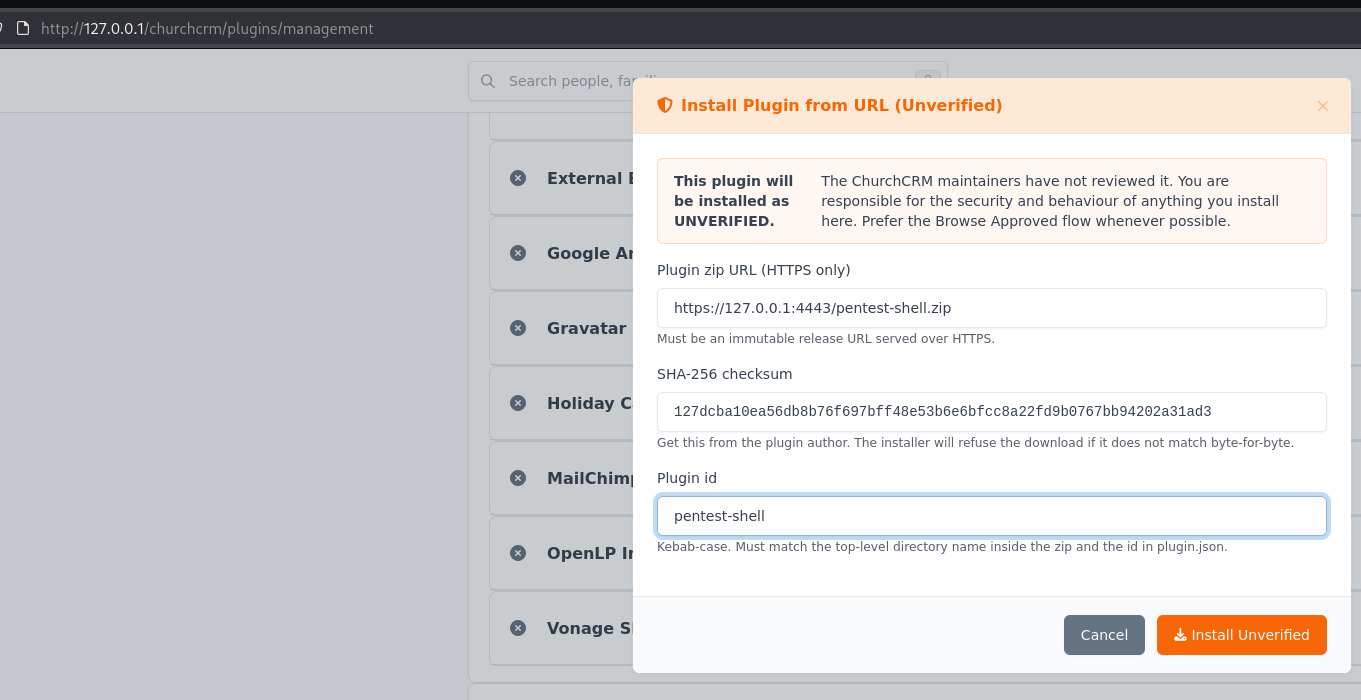Open the OpenLP plugin row

click(x=561, y=553)
